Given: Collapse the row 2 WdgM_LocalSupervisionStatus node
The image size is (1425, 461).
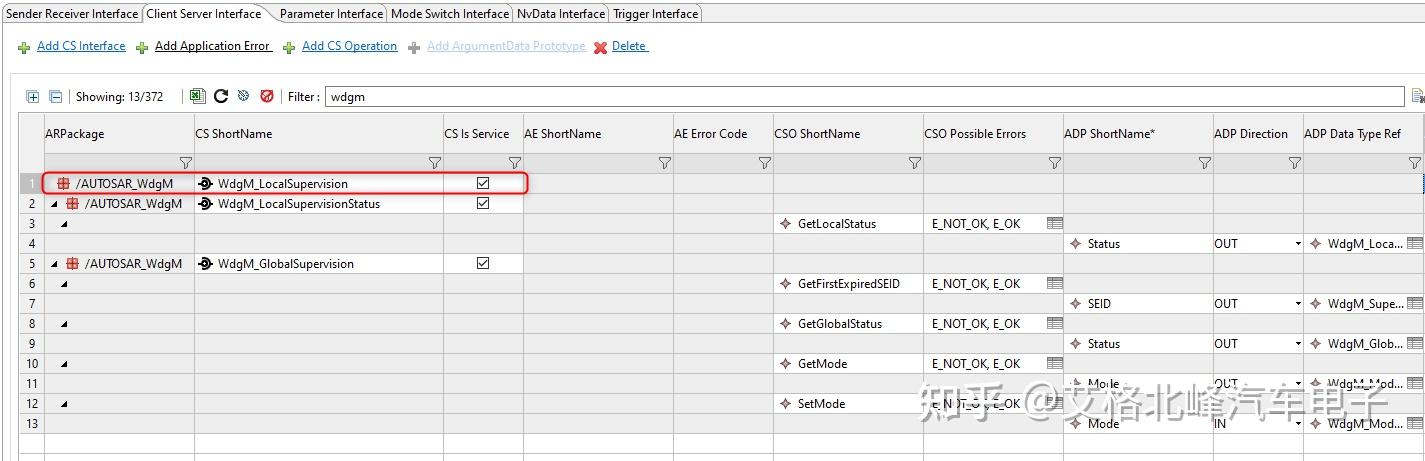Looking at the screenshot, I should tap(55, 204).
